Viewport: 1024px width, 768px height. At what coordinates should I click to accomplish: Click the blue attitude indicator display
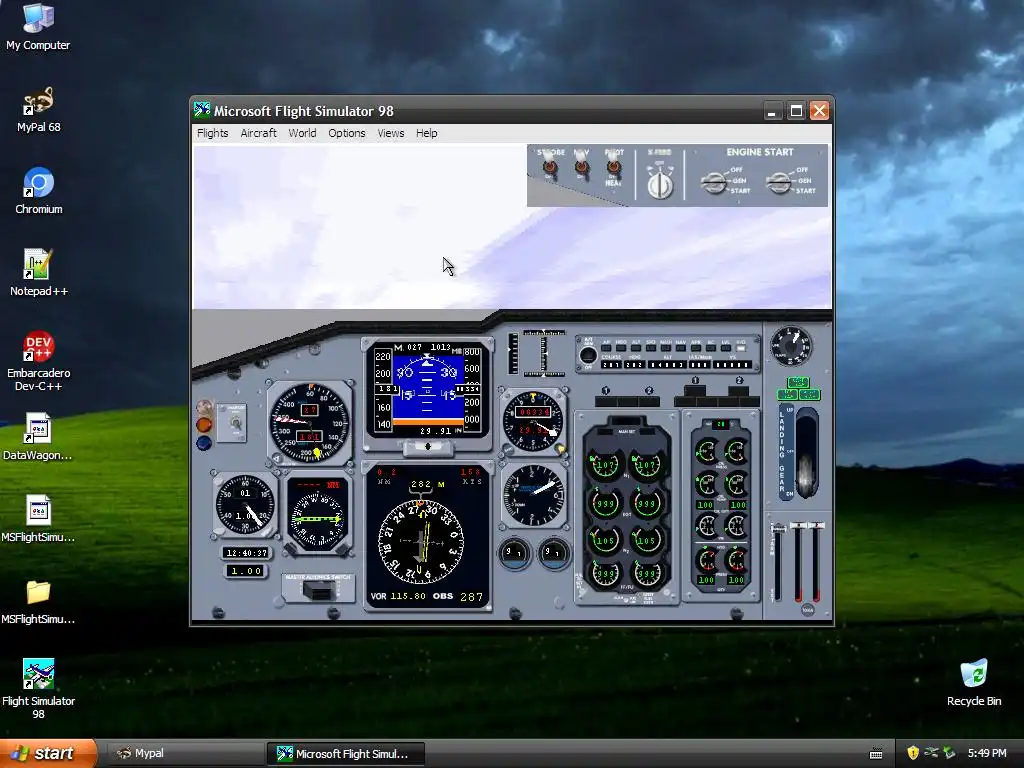[x=427, y=390]
